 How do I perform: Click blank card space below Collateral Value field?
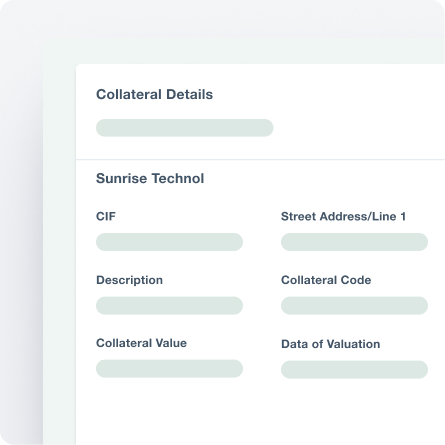click(x=169, y=410)
